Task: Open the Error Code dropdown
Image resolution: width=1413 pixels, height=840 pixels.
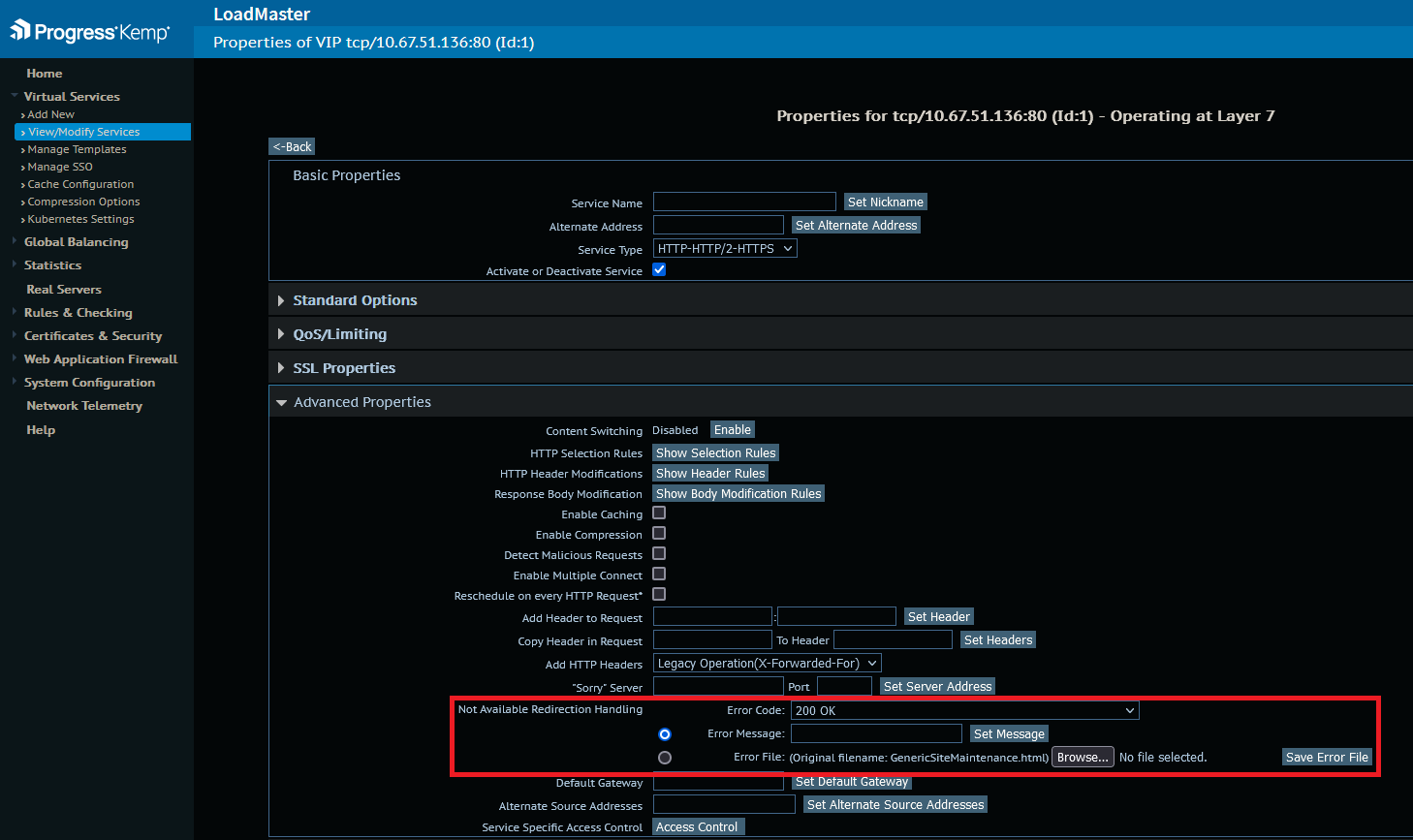Action: point(965,711)
